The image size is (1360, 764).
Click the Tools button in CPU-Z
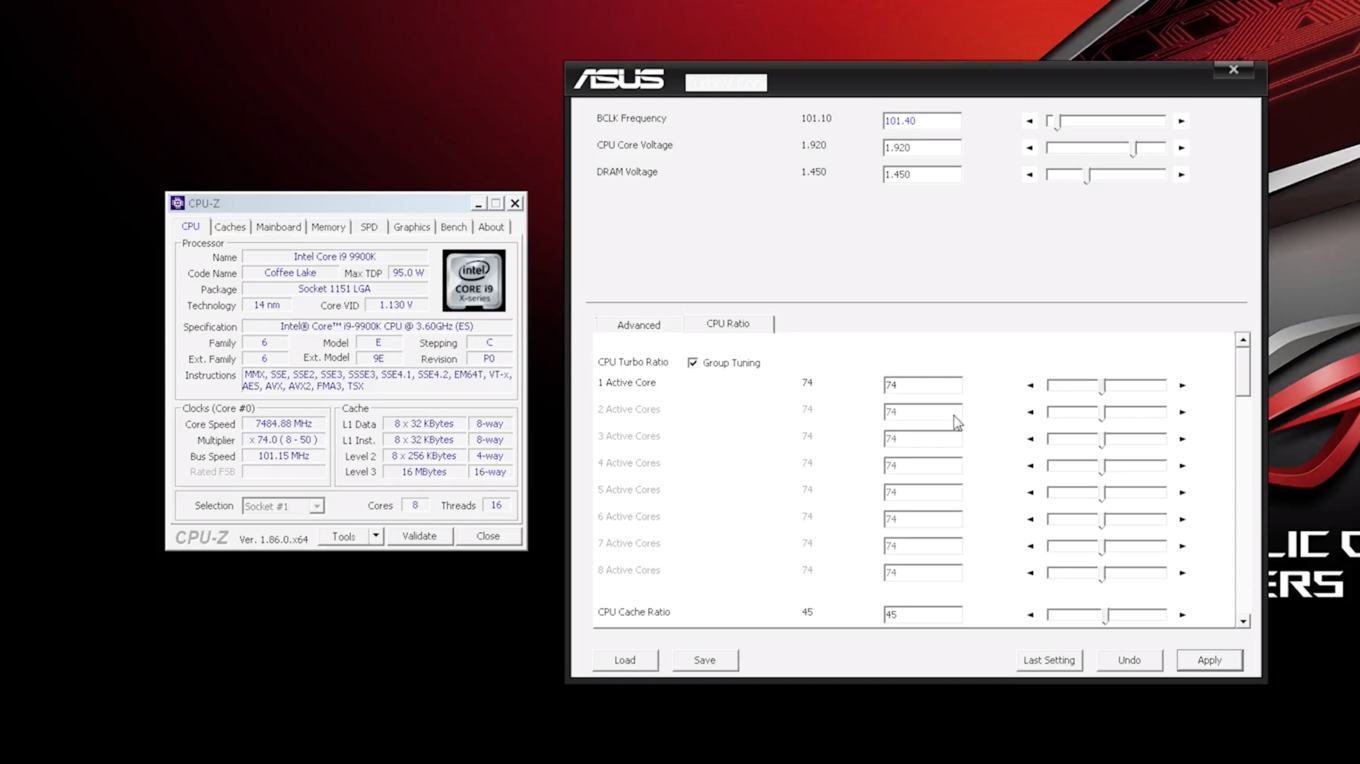(x=344, y=536)
